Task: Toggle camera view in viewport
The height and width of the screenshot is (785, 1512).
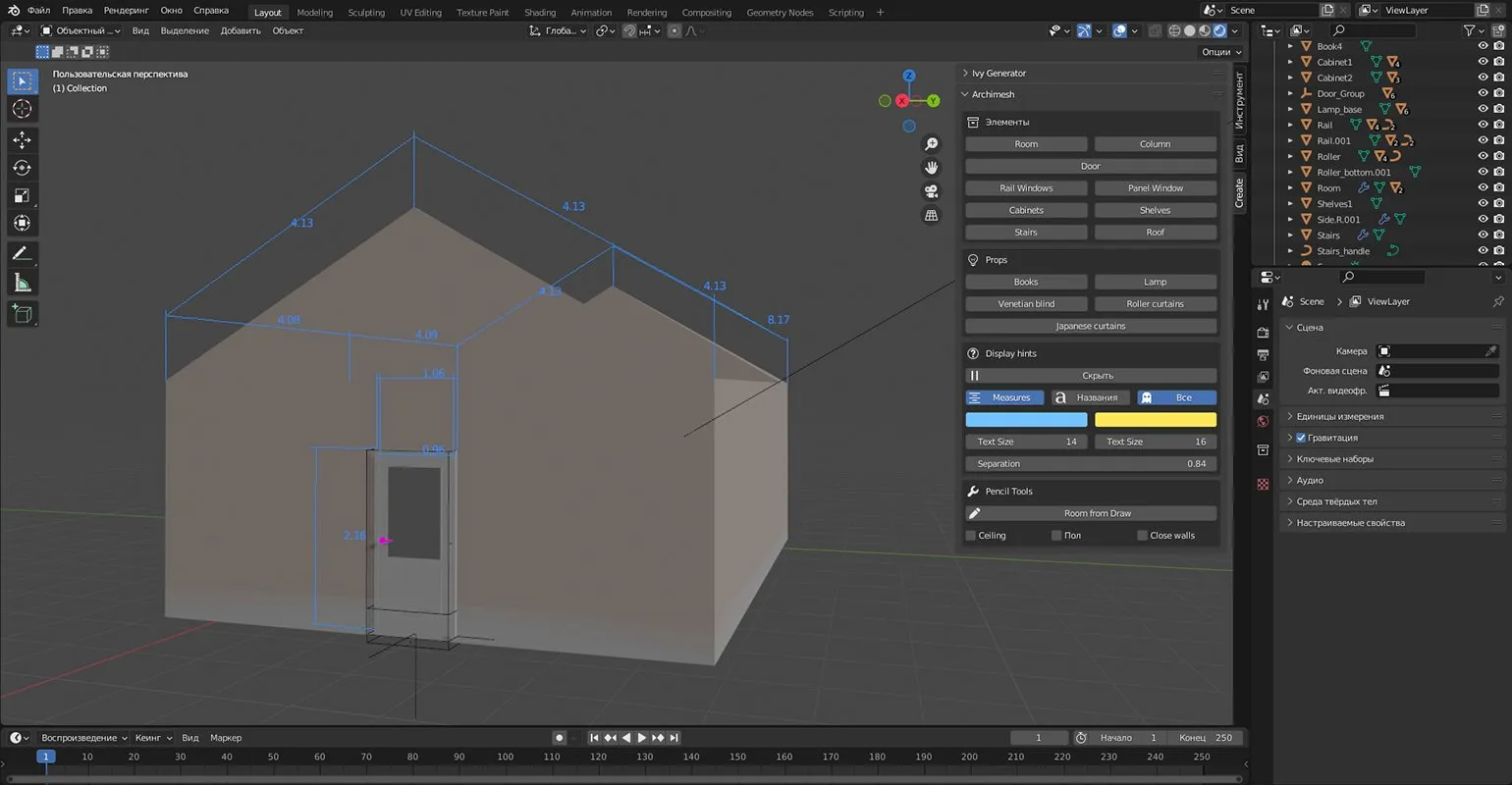Action: [x=931, y=191]
